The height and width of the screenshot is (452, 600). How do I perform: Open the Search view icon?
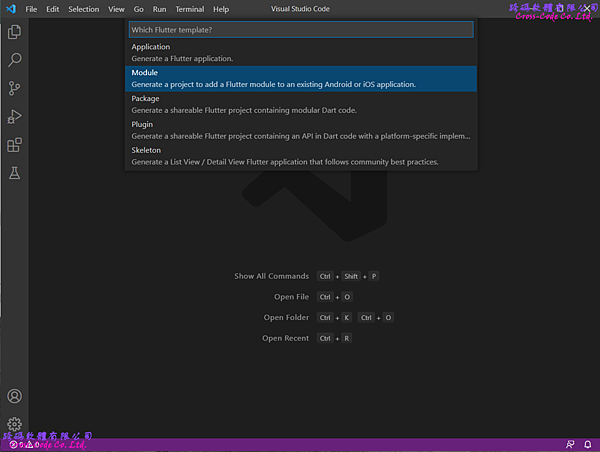tap(14, 60)
